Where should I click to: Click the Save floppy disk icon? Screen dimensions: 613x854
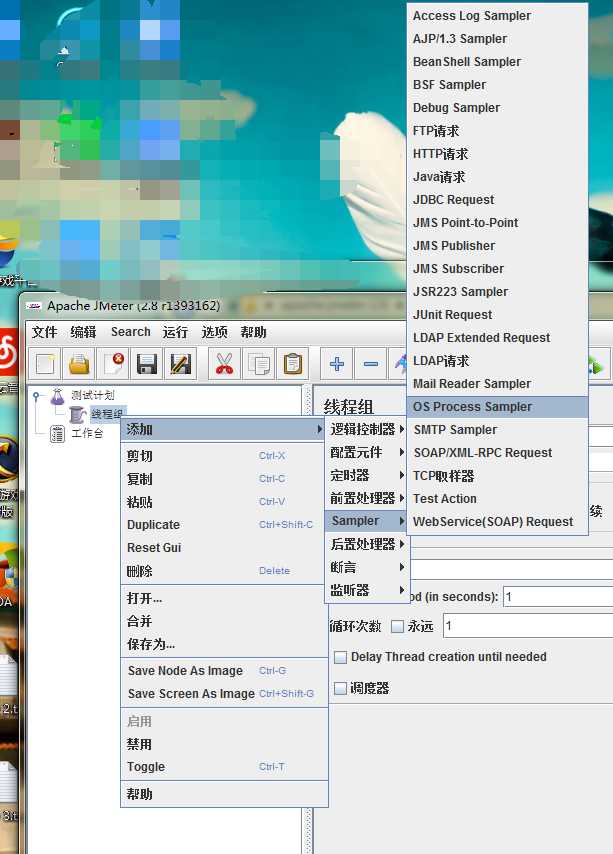coord(147,363)
